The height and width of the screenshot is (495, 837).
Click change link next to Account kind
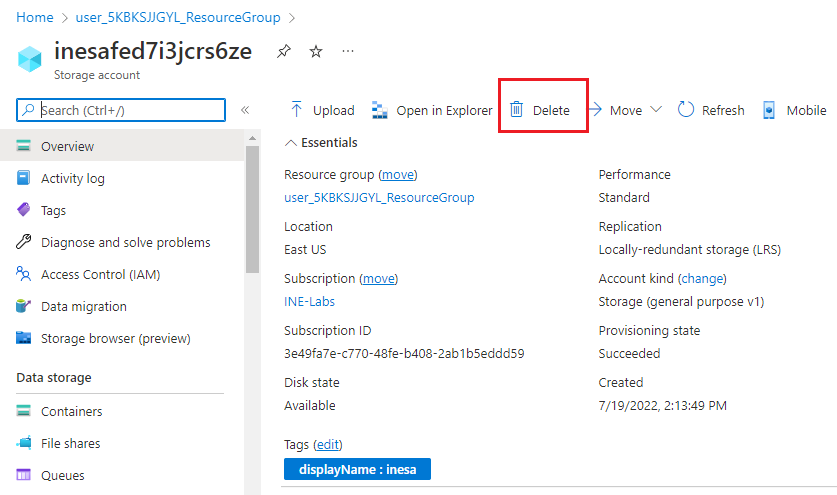[702, 278]
